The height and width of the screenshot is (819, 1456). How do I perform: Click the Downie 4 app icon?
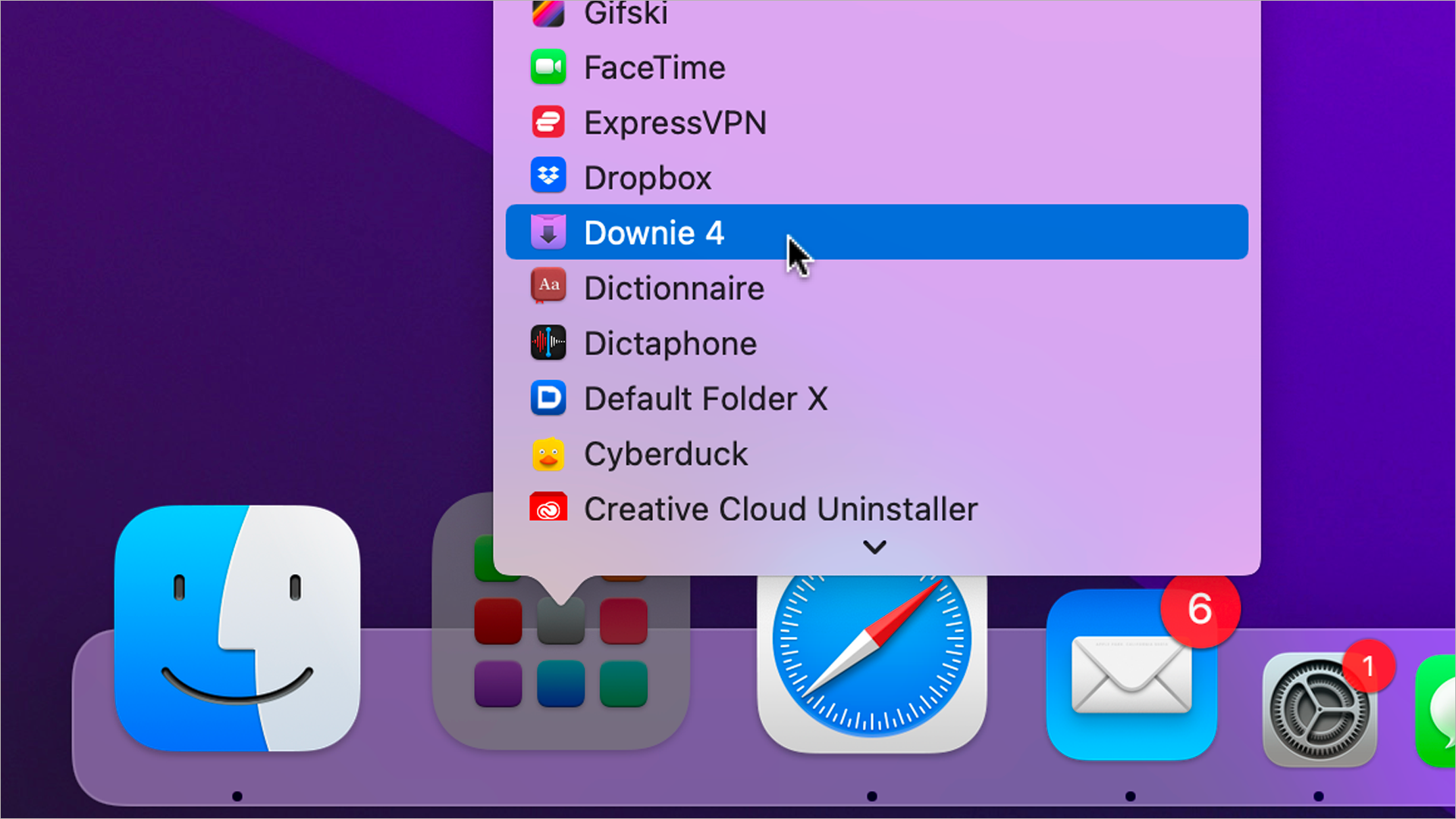point(548,233)
